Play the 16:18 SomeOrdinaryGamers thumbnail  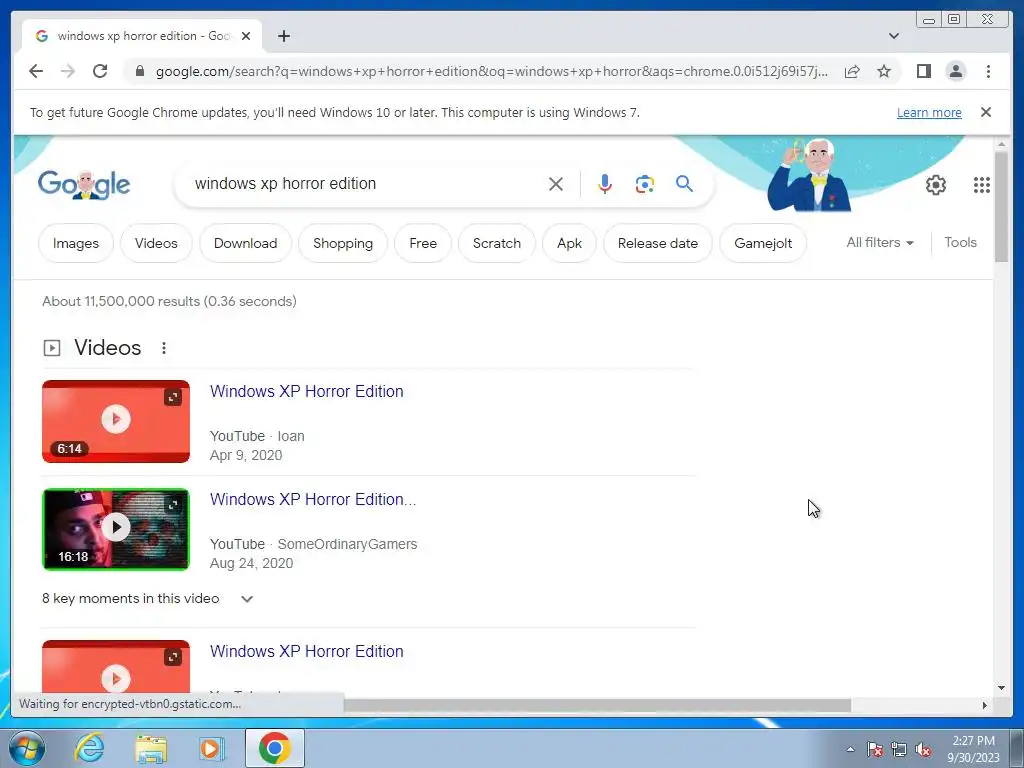(x=116, y=528)
